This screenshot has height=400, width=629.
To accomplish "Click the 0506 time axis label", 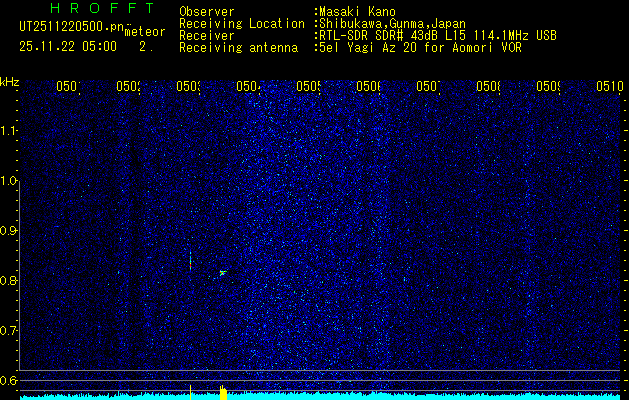I will [x=368, y=86].
